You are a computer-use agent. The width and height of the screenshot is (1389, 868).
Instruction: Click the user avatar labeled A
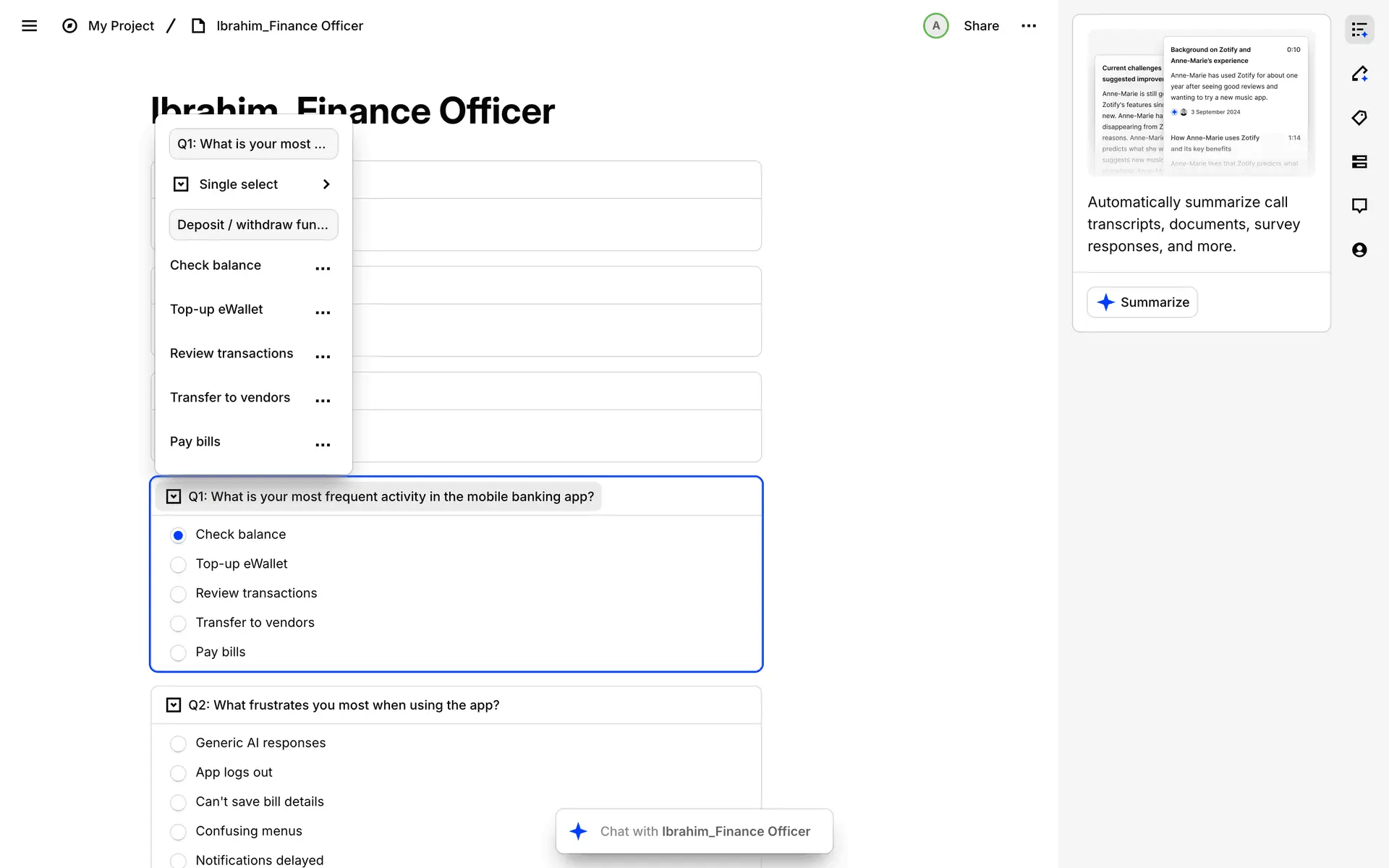[935, 26]
